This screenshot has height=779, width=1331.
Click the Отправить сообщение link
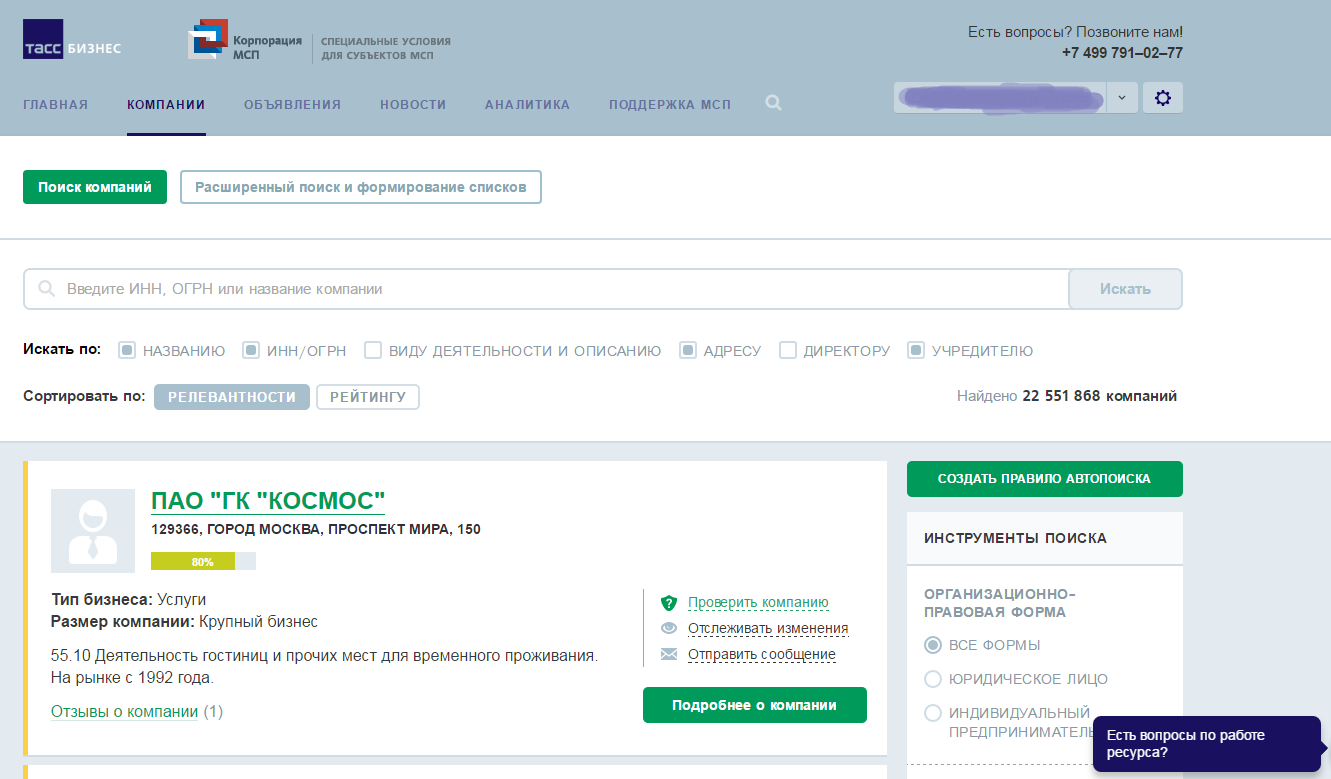click(762, 655)
